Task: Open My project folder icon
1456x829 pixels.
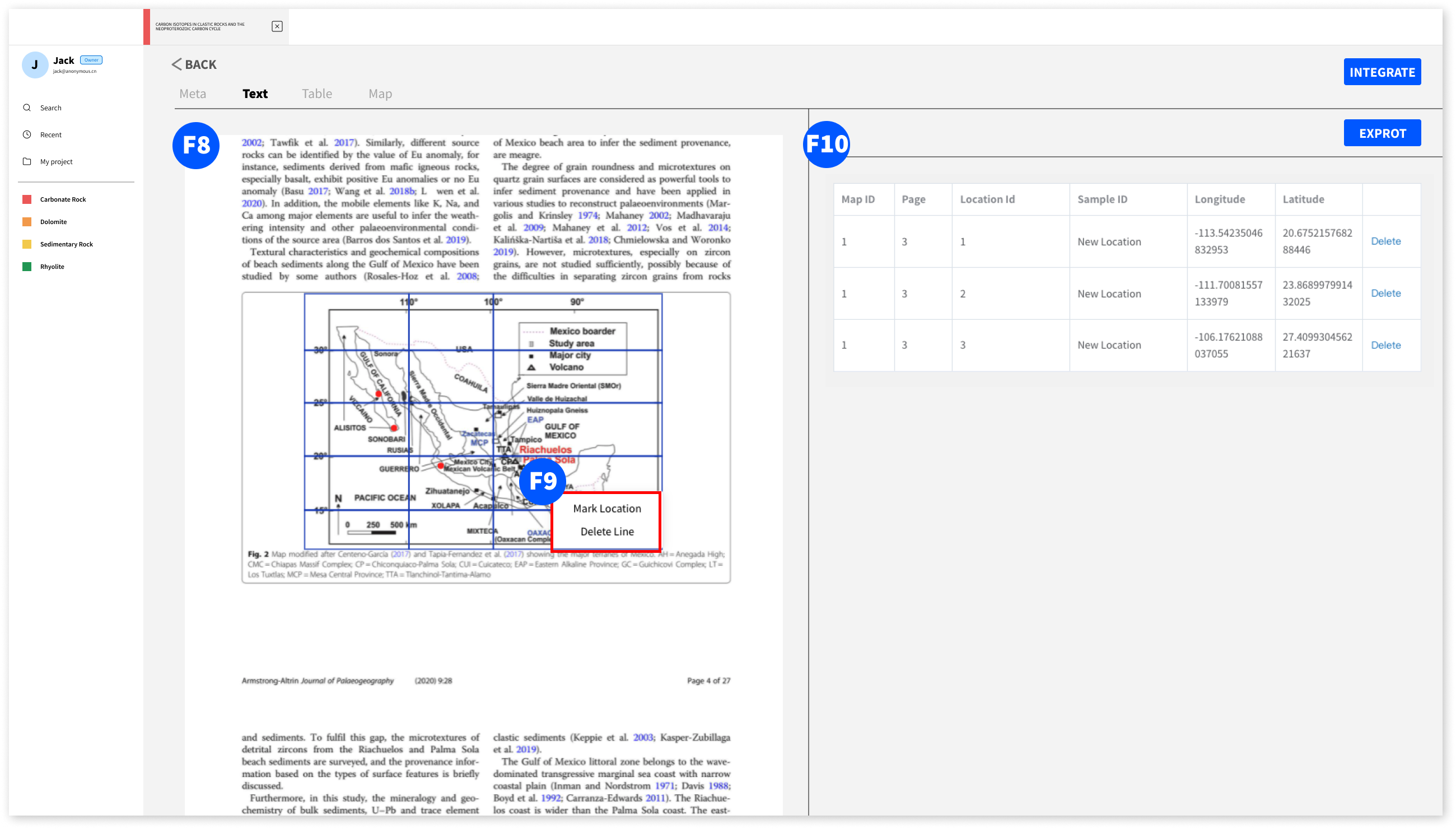Action: coord(27,161)
